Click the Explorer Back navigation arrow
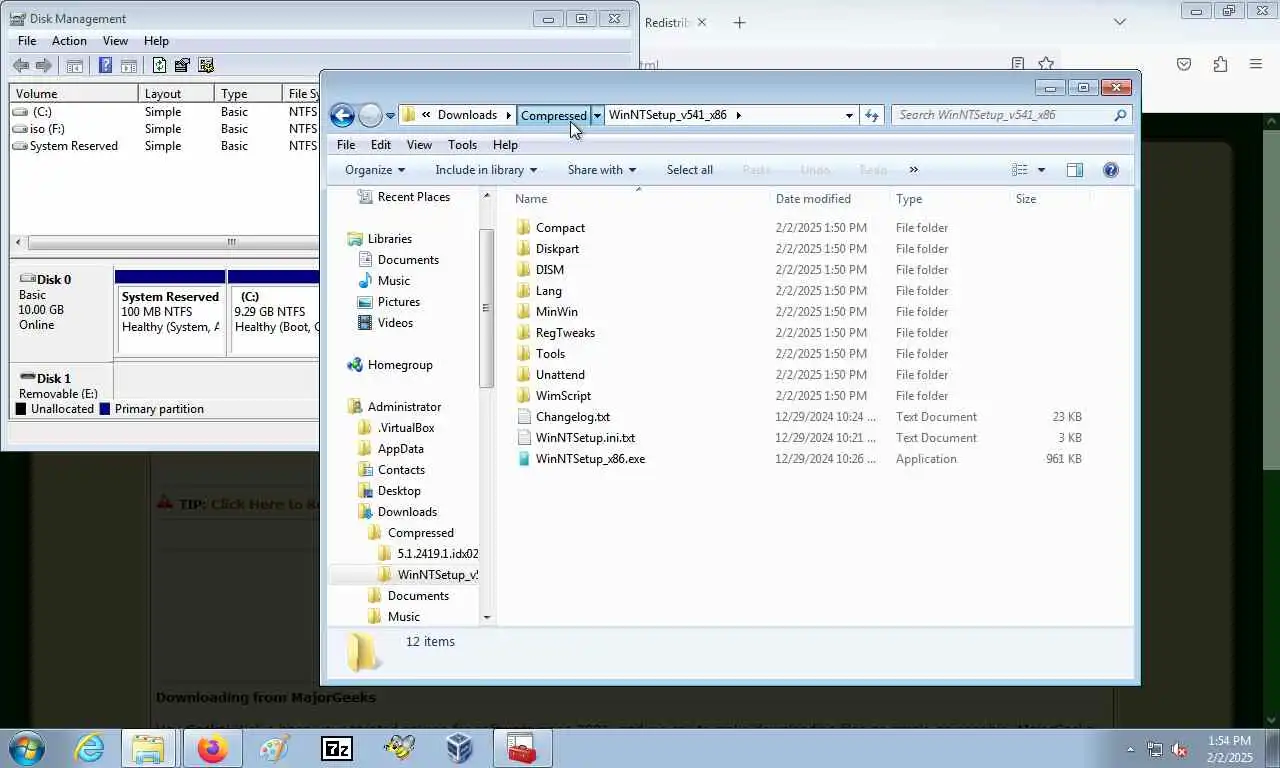 [342, 115]
